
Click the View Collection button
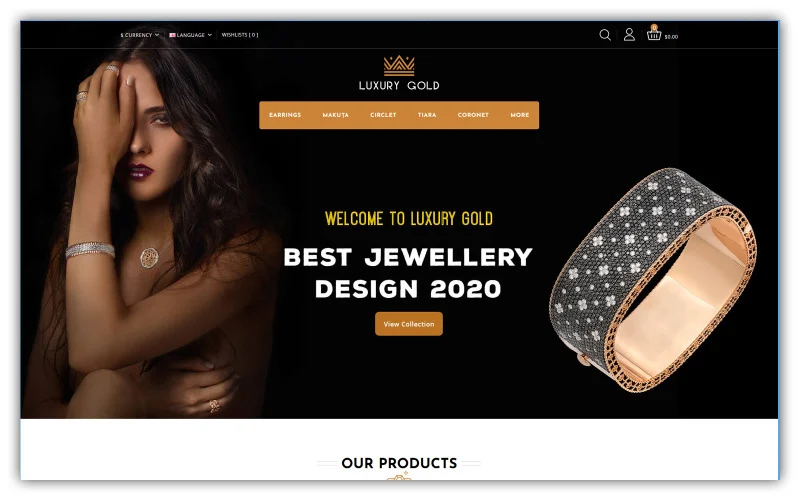pos(409,324)
